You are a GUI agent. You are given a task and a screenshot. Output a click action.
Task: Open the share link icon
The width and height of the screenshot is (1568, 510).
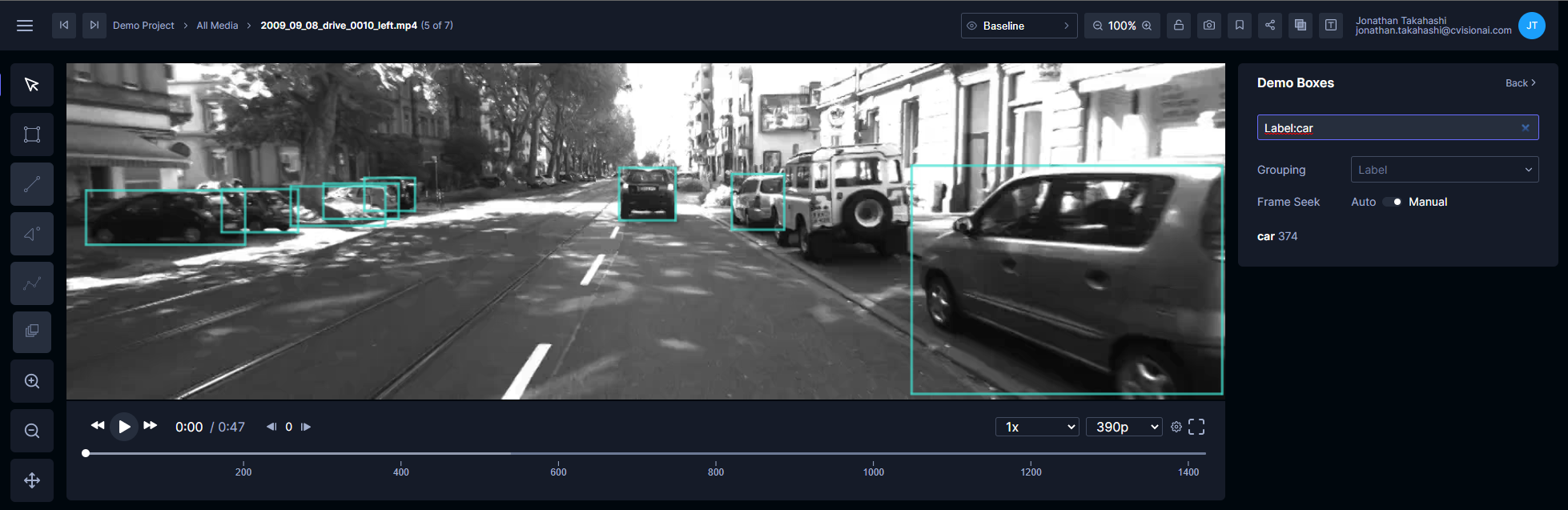[x=1270, y=26]
